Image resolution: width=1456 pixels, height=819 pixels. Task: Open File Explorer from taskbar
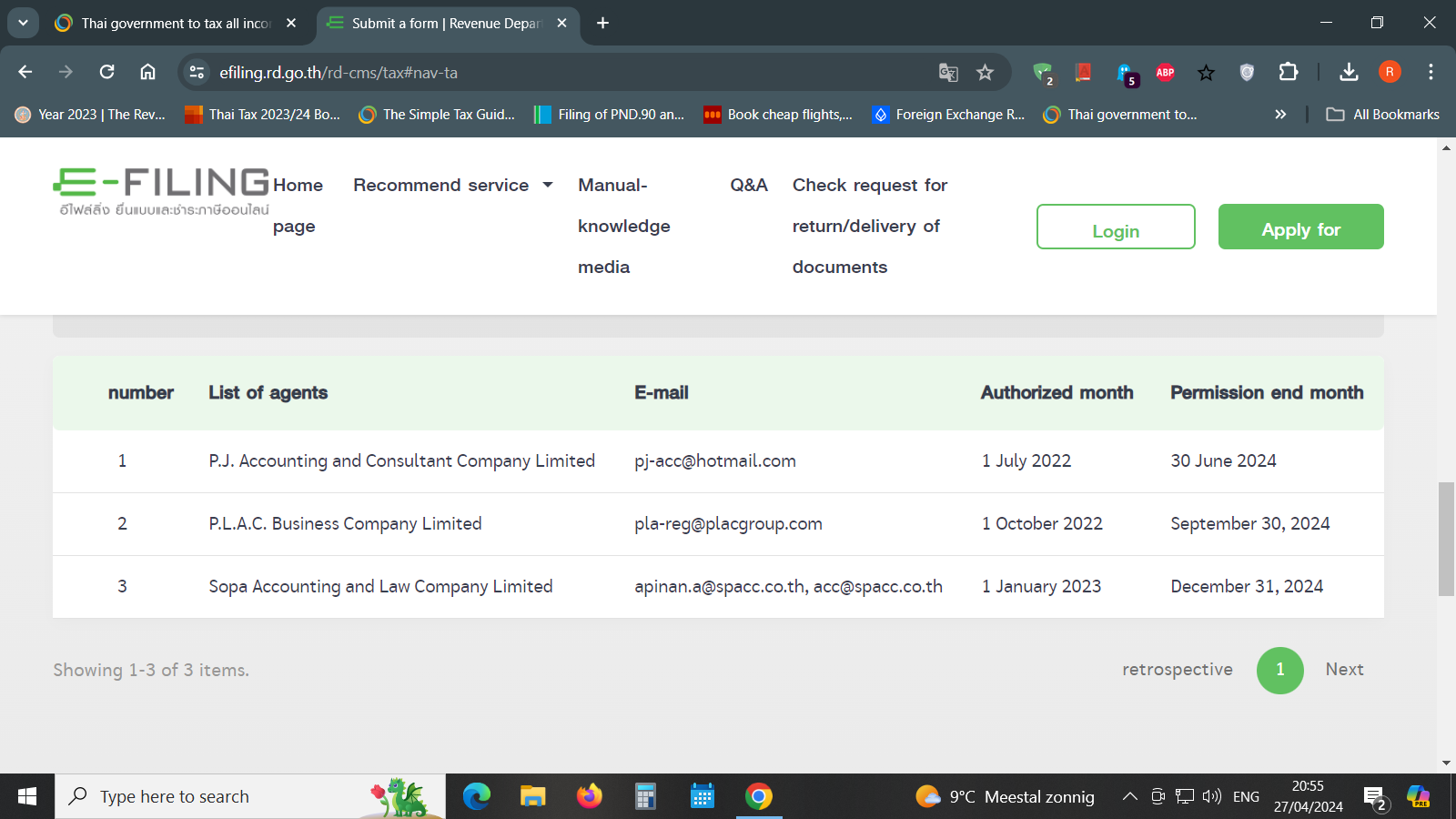click(532, 796)
